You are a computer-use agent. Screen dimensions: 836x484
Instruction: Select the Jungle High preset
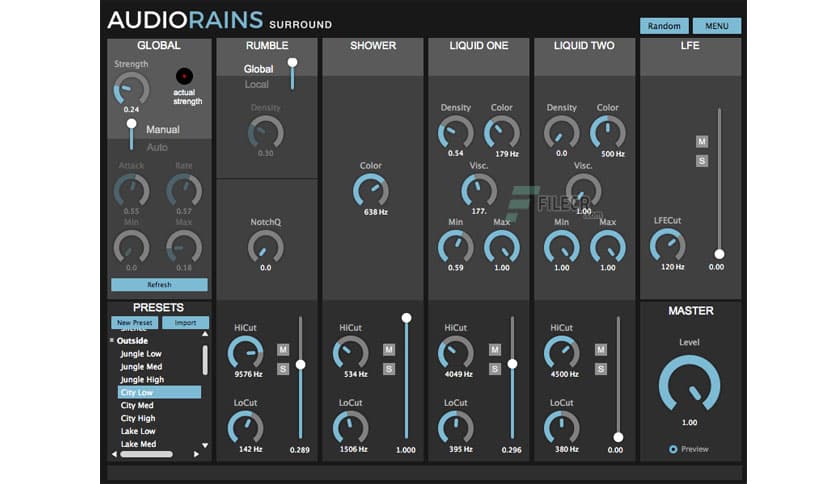pyautogui.click(x=142, y=380)
